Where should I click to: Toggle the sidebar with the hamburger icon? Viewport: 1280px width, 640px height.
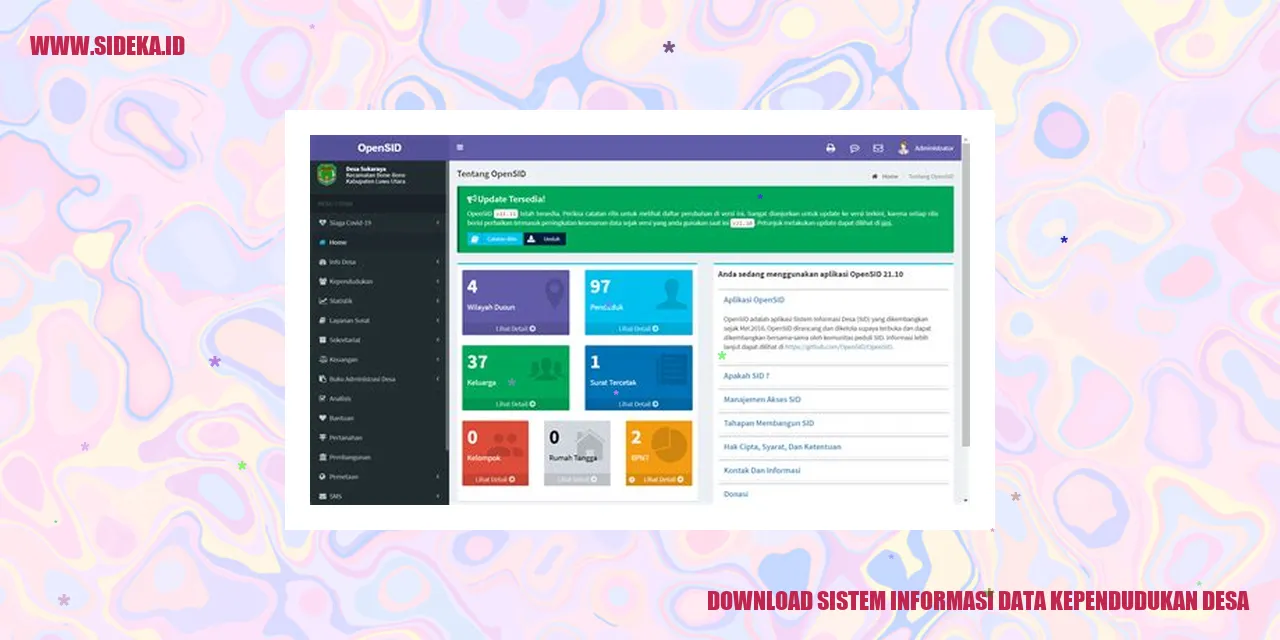pos(460,147)
